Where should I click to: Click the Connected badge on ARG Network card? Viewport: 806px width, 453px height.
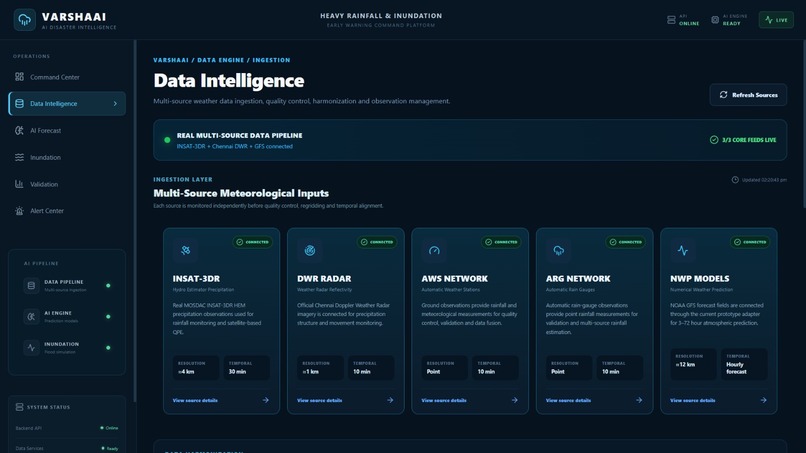[x=626, y=242]
